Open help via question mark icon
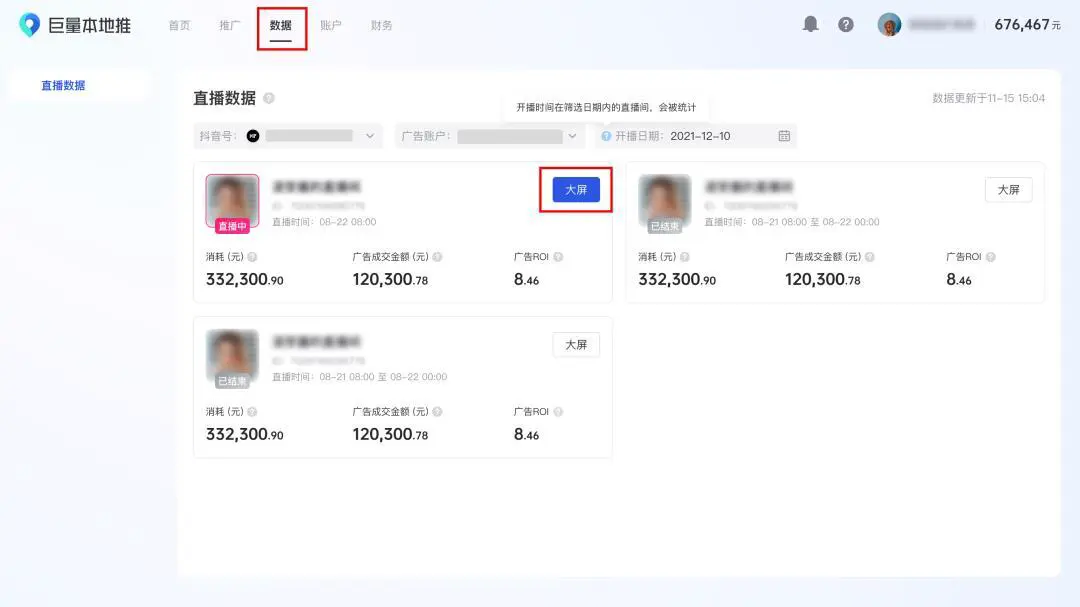 pyautogui.click(x=846, y=24)
